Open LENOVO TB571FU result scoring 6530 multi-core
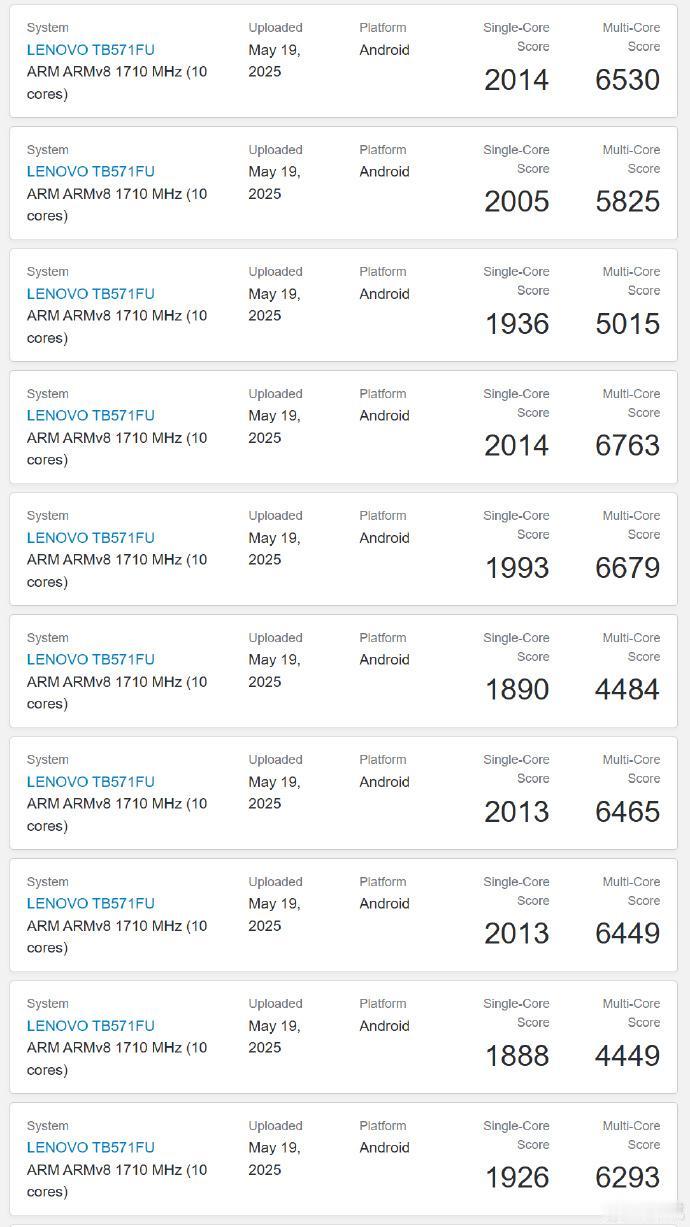Viewport: 690px width, 1227px height. (90, 50)
